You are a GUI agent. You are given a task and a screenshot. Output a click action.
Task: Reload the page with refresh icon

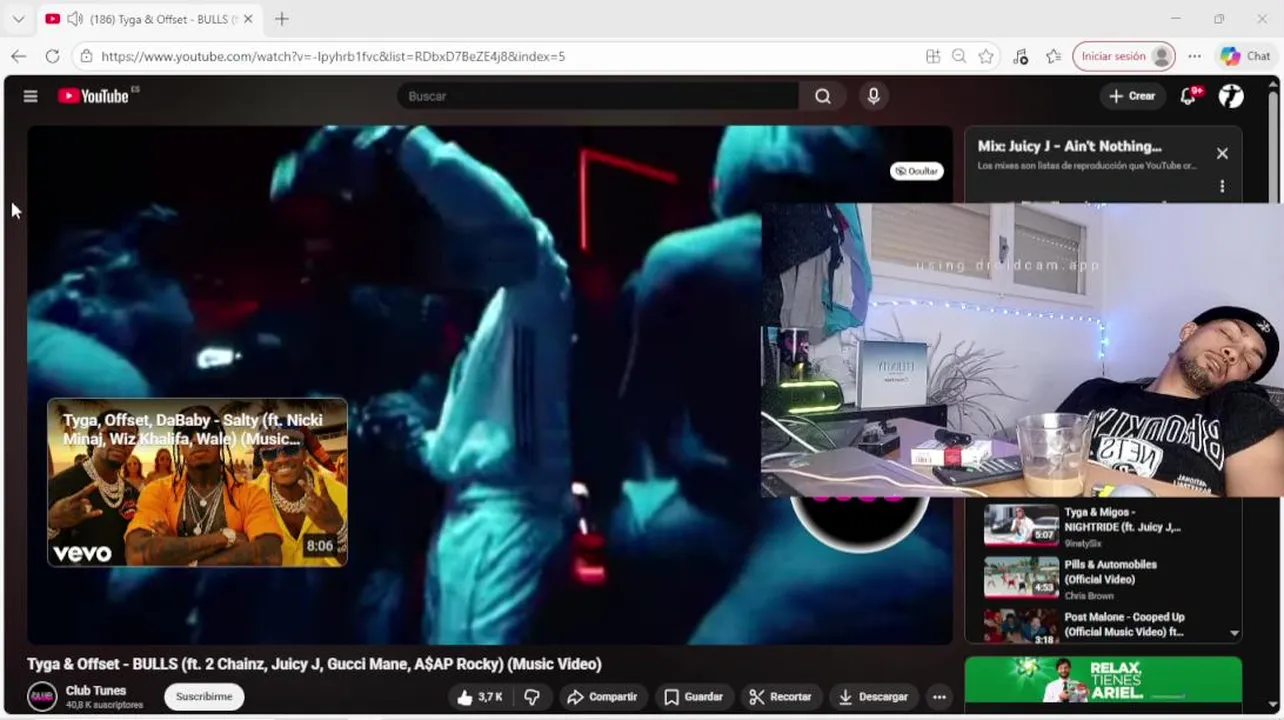click(x=52, y=56)
